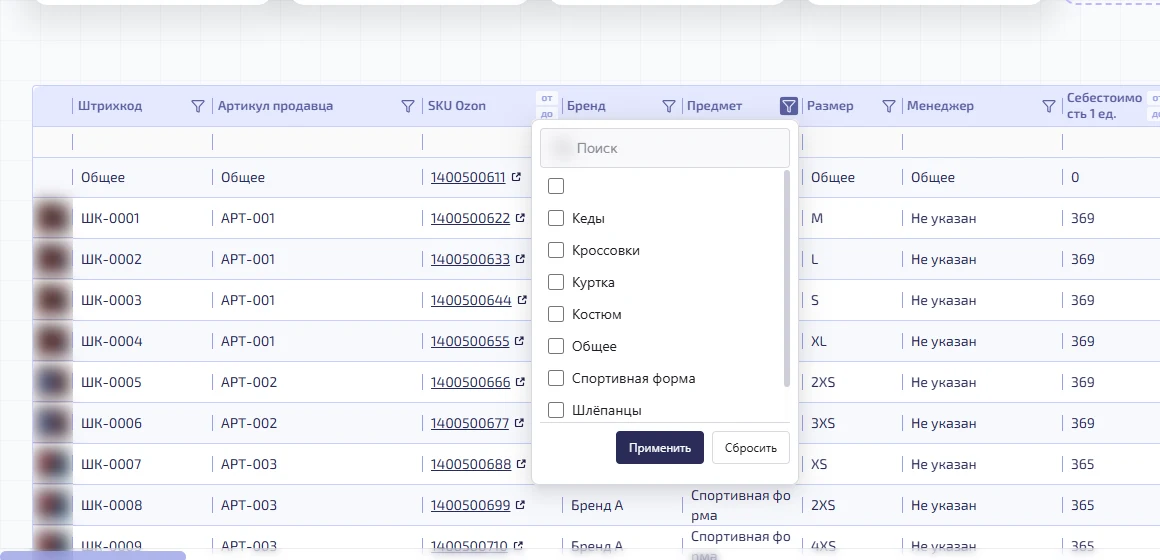1160x560 pixels.
Task: Open the filter for the Штрихкод column
Action: 198,107
